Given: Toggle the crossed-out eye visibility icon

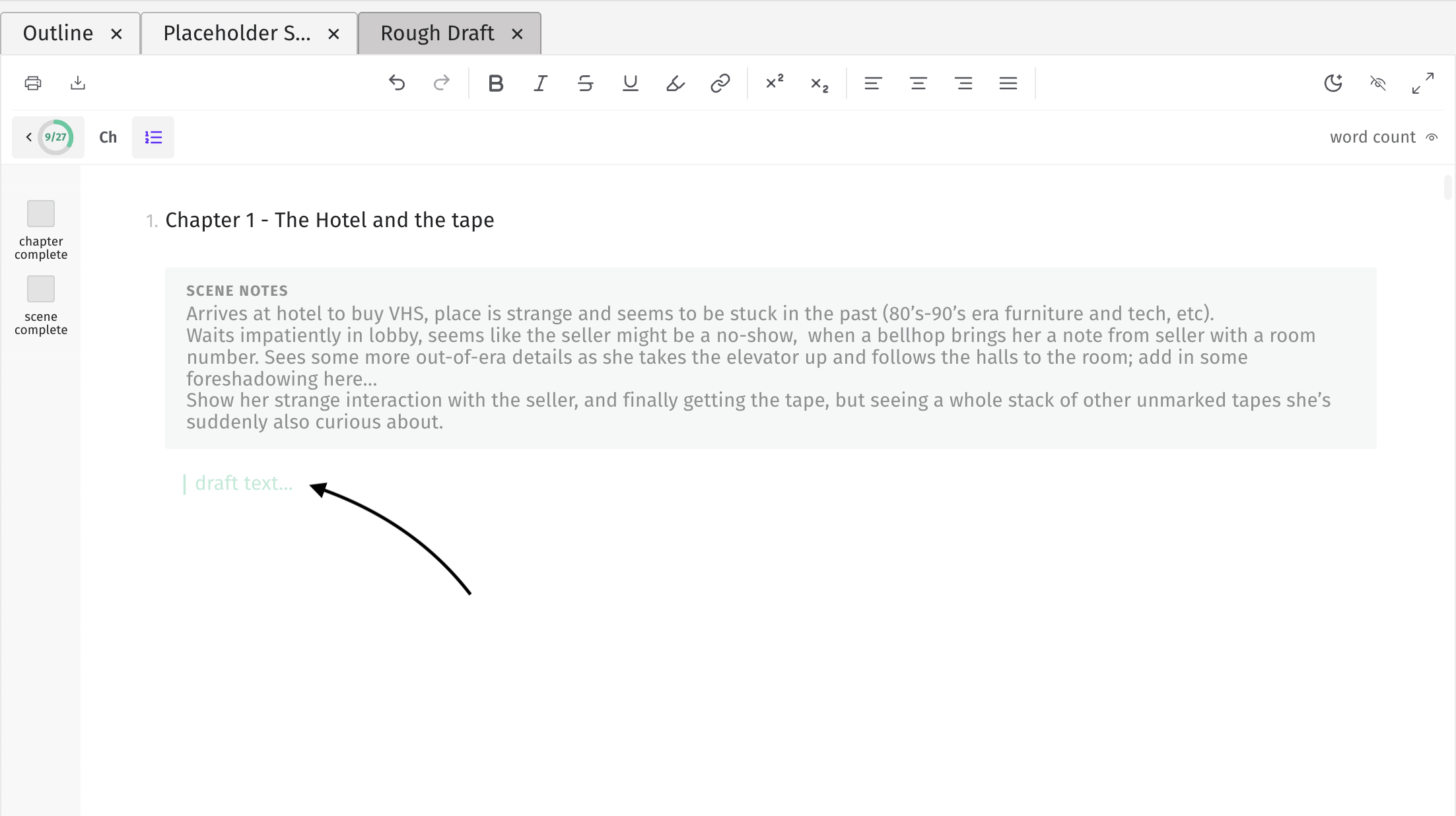Looking at the screenshot, I should [1378, 83].
